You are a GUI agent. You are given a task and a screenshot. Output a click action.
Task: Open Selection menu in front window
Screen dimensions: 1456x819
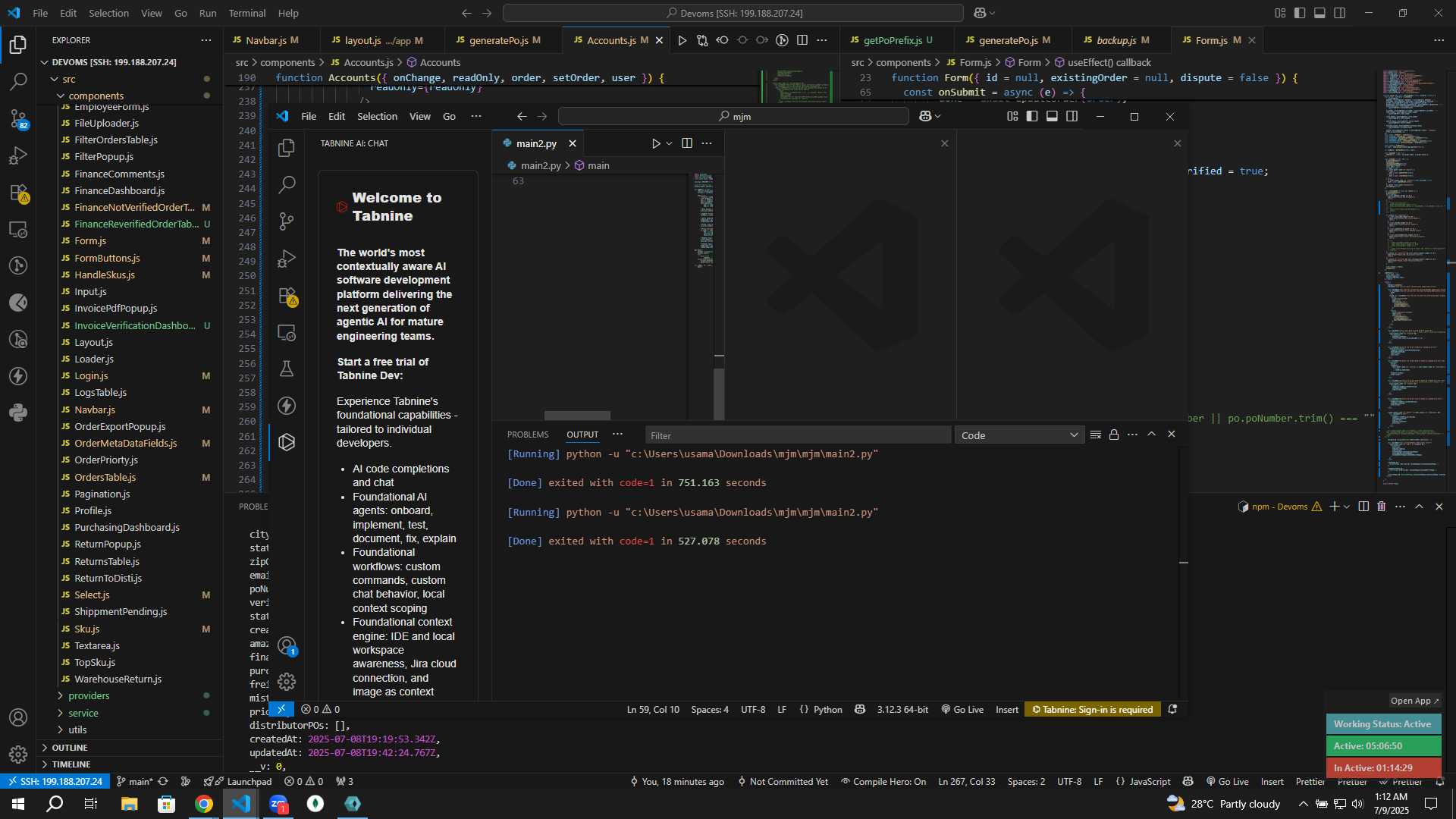377,116
